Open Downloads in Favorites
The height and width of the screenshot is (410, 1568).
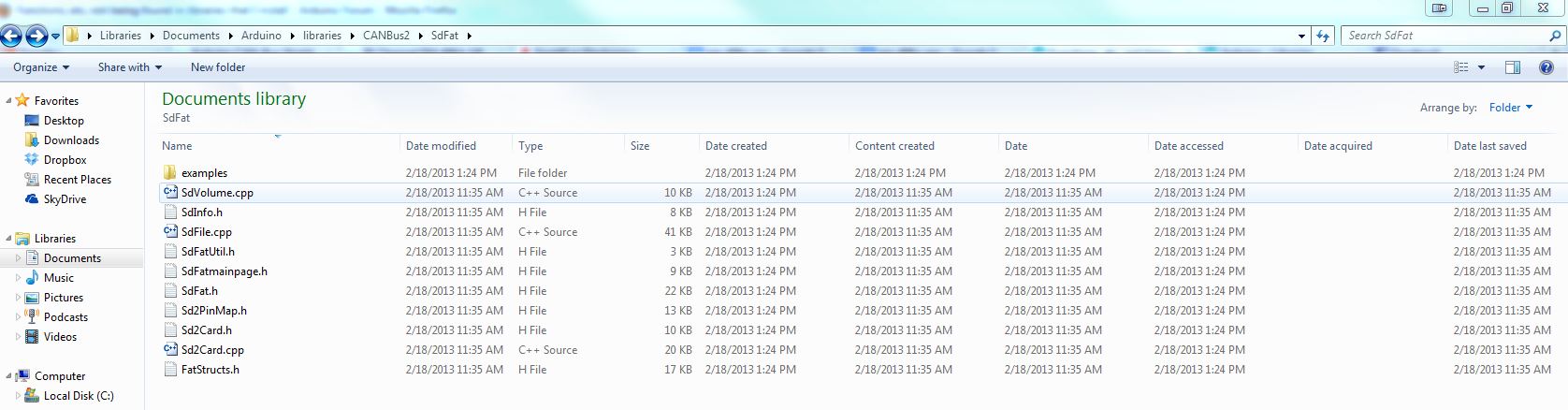(x=71, y=140)
